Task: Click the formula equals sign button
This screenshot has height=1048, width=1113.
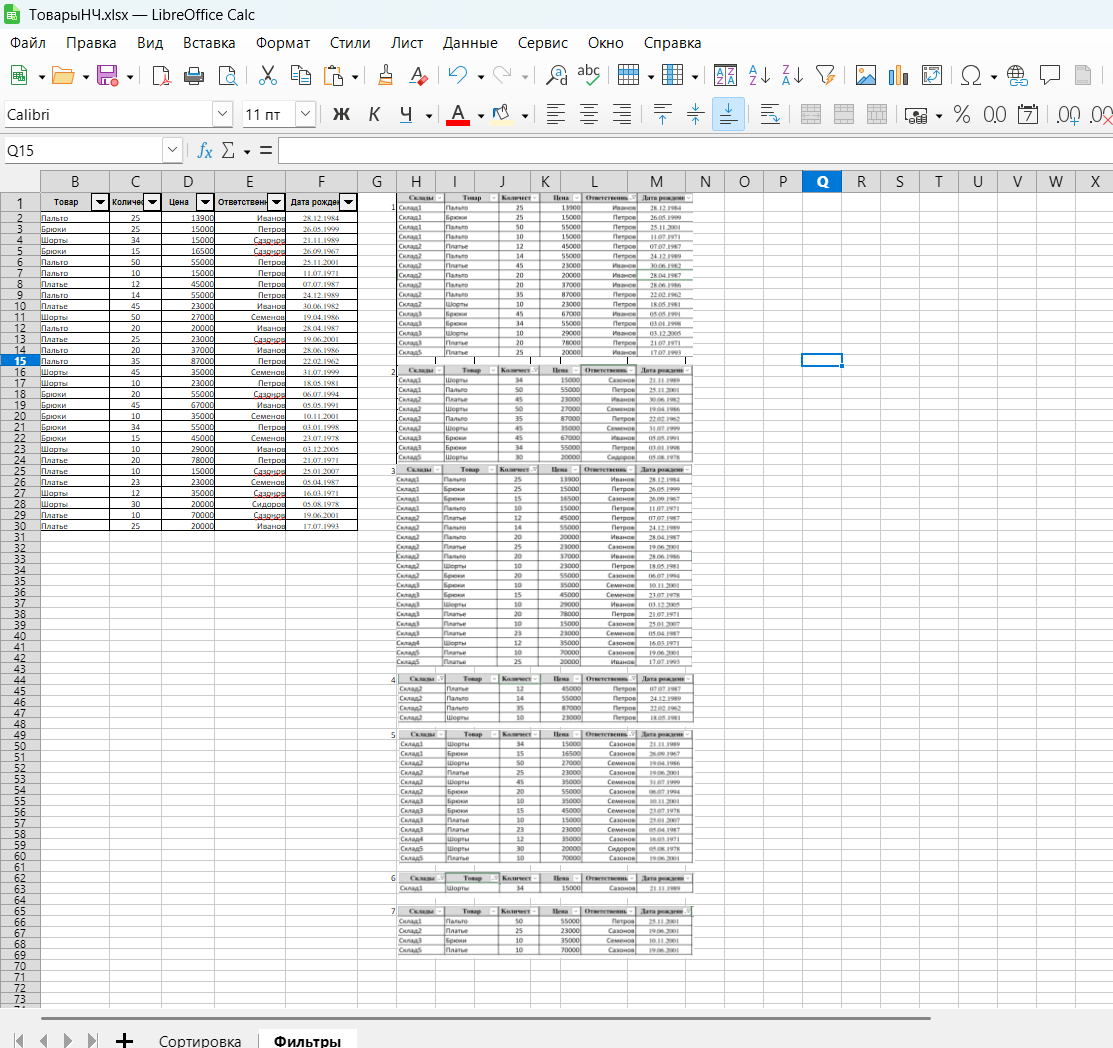Action: (265, 151)
